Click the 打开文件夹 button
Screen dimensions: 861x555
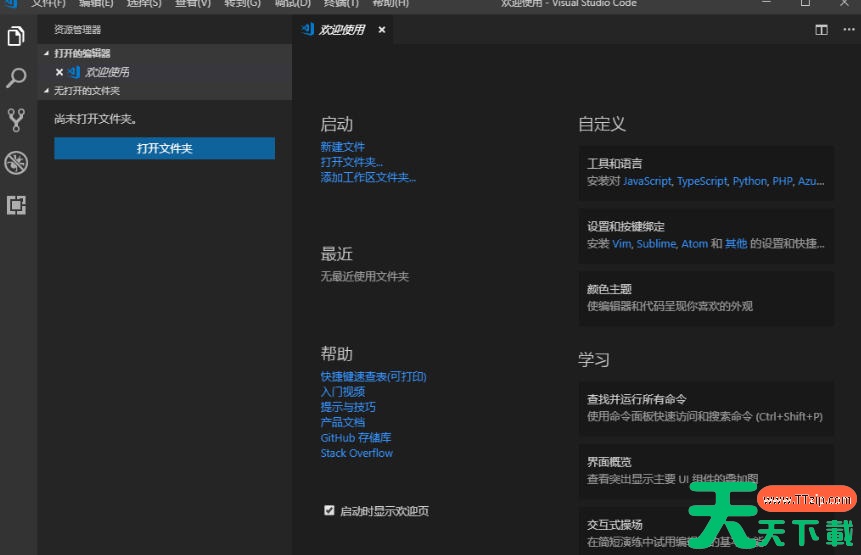click(164, 148)
